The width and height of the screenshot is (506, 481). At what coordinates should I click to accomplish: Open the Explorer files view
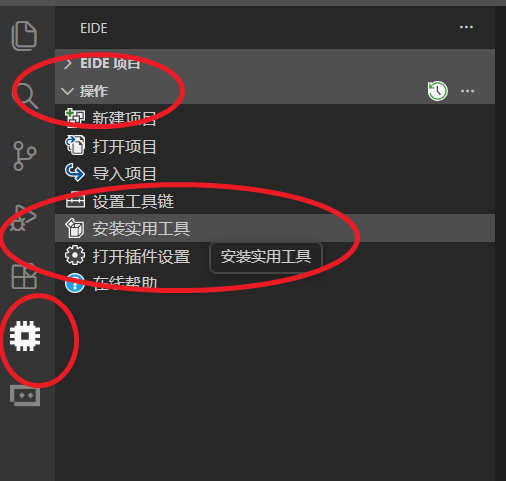coord(24,36)
